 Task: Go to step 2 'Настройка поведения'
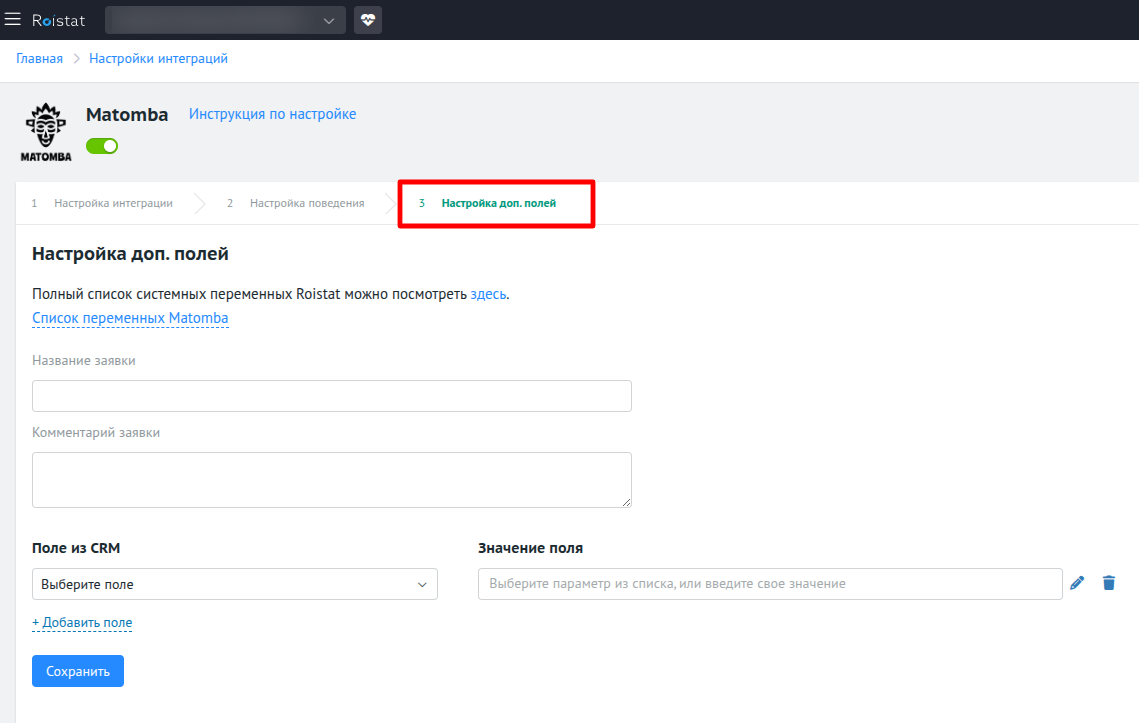306,203
